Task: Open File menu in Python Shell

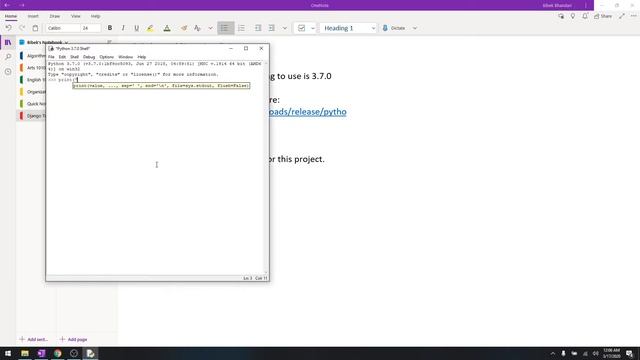Action: tap(51, 57)
